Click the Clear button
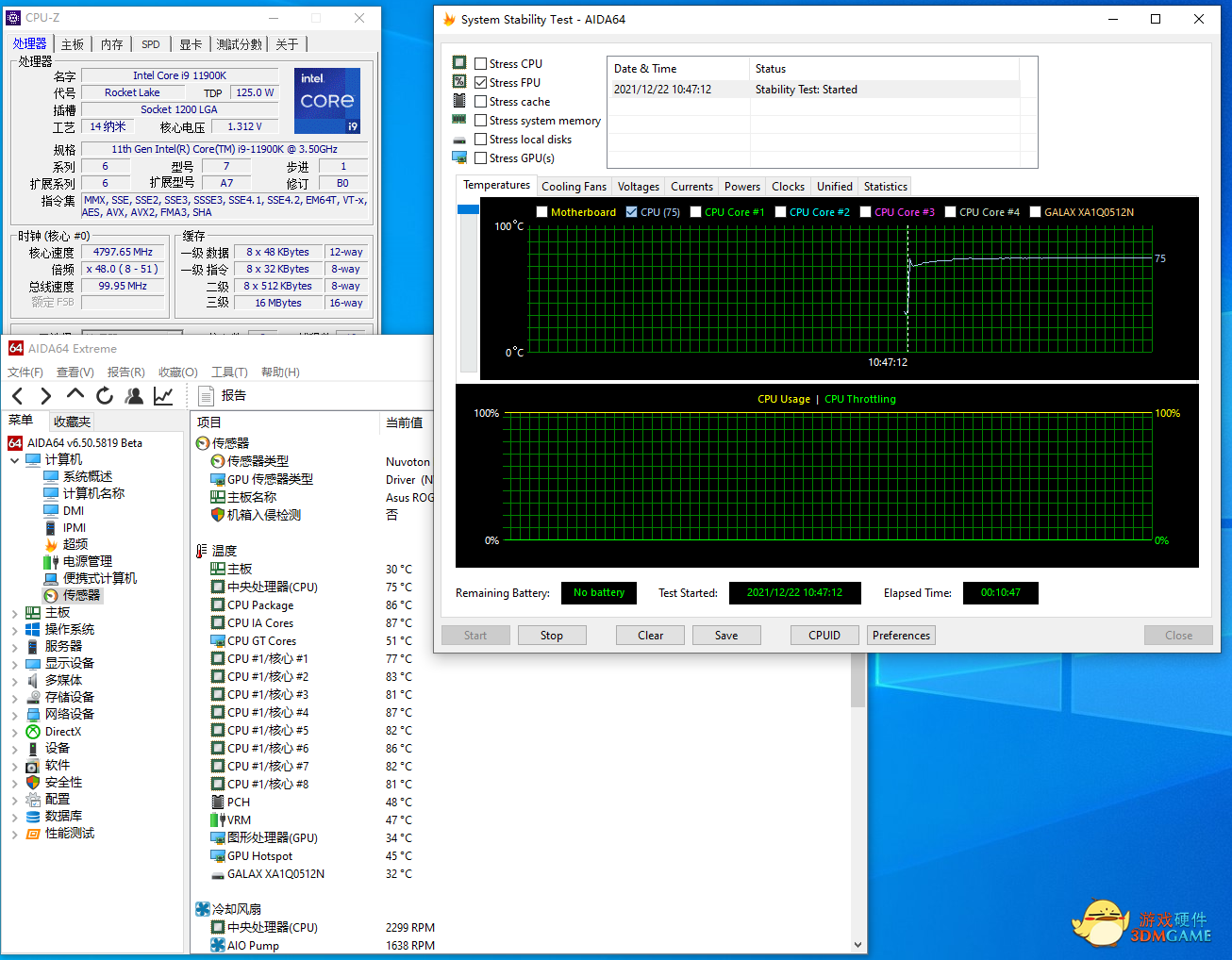Viewport: 1232px width, 960px height. click(x=651, y=636)
